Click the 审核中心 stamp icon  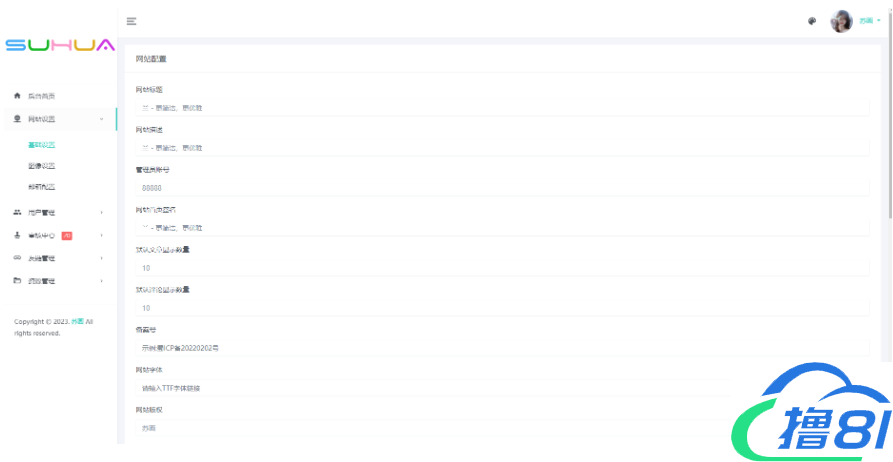coord(17,236)
